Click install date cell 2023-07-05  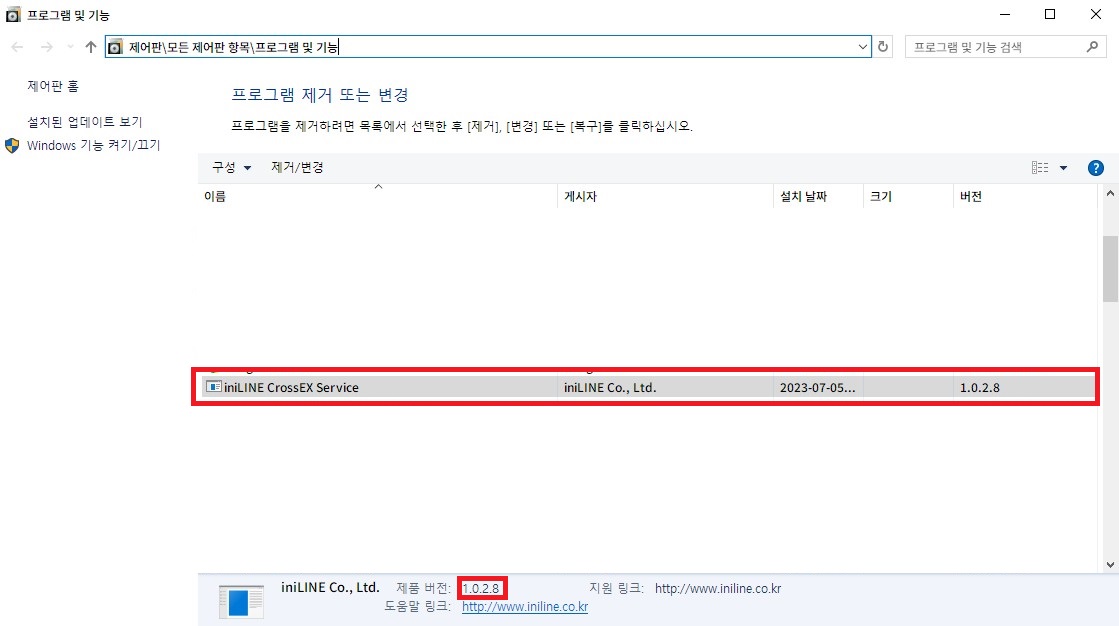[817, 388]
